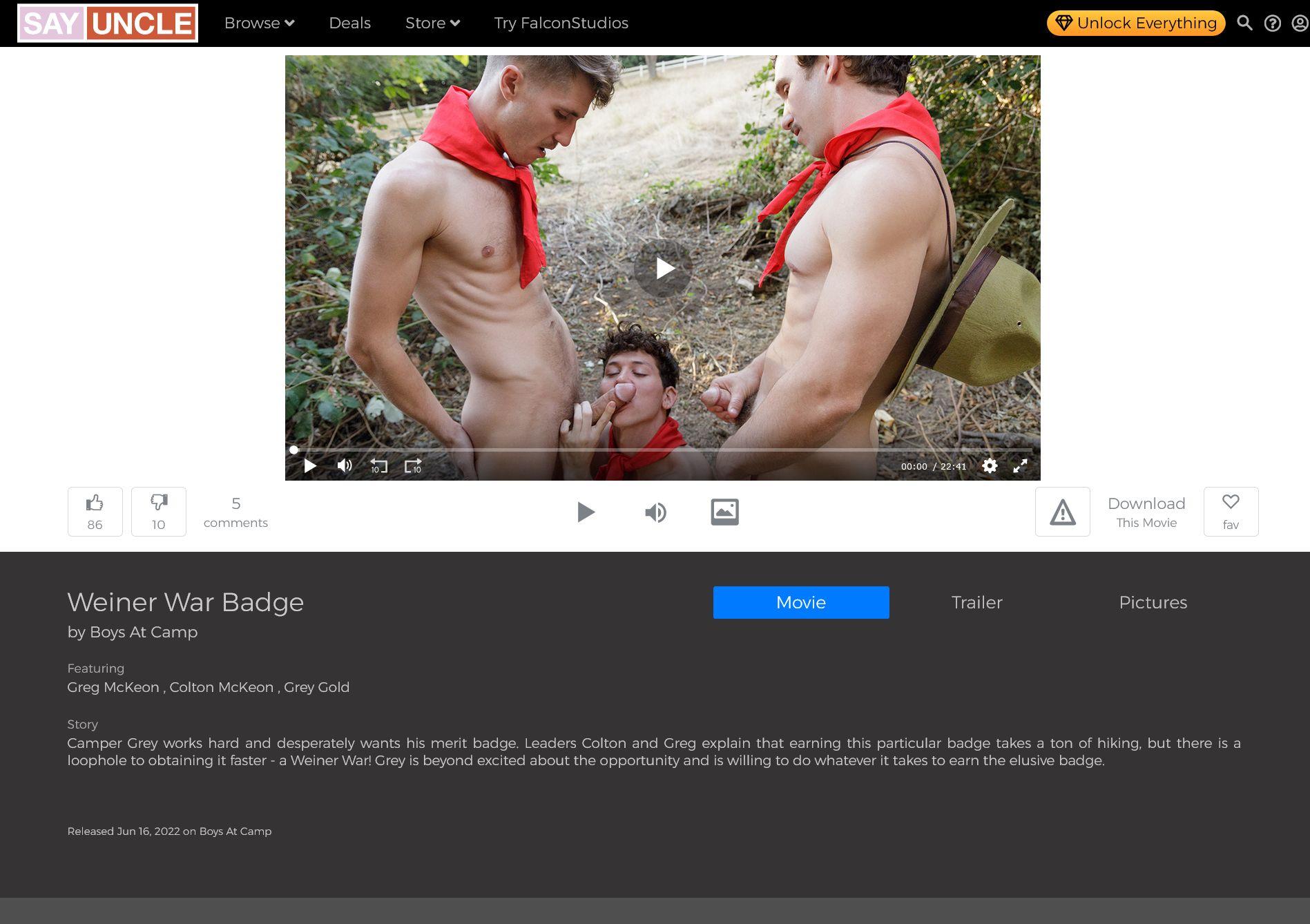Mute audio using the player's volume icon

point(345,466)
